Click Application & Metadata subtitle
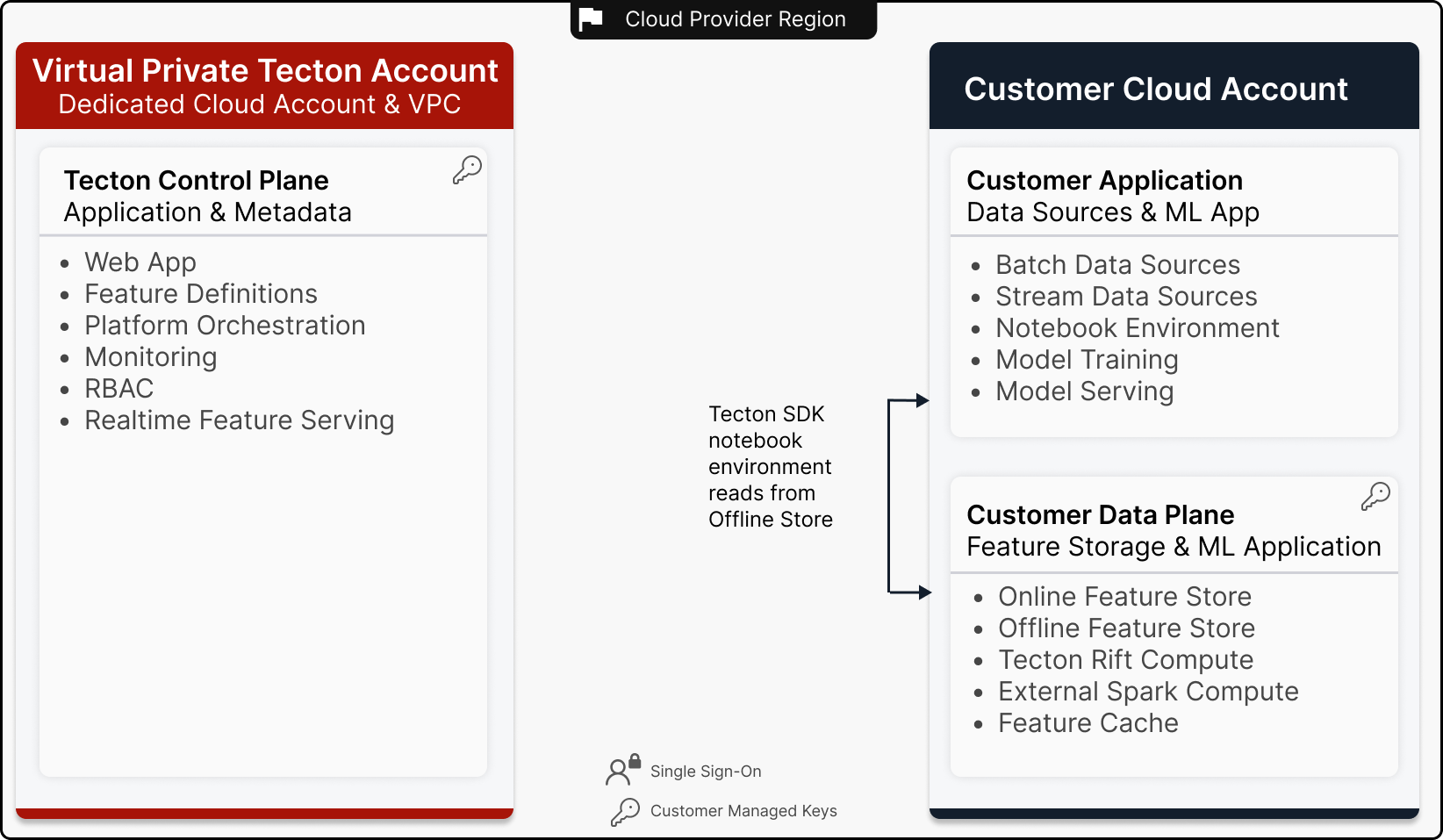The image size is (1443, 840). [208, 212]
